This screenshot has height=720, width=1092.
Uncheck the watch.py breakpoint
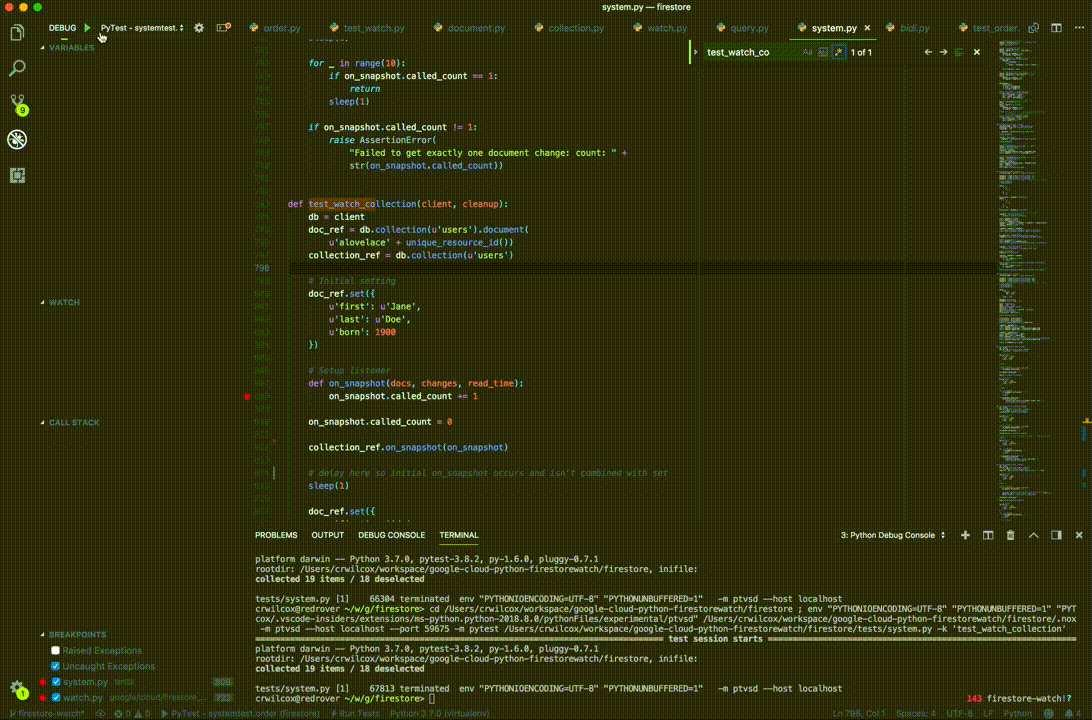(x=56, y=697)
